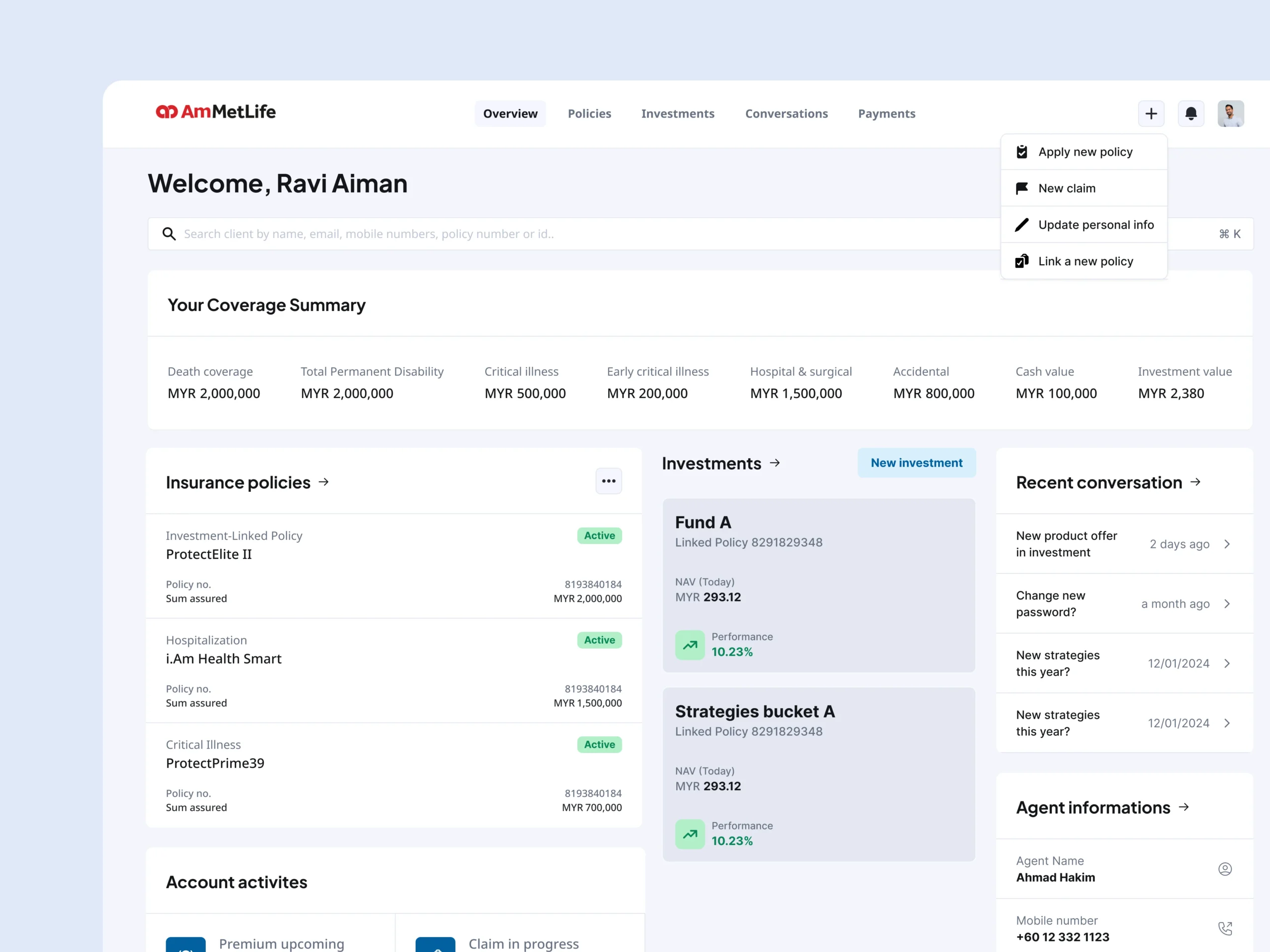Open the notifications bell
This screenshot has width=1270, height=952.
pyautogui.click(x=1191, y=114)
